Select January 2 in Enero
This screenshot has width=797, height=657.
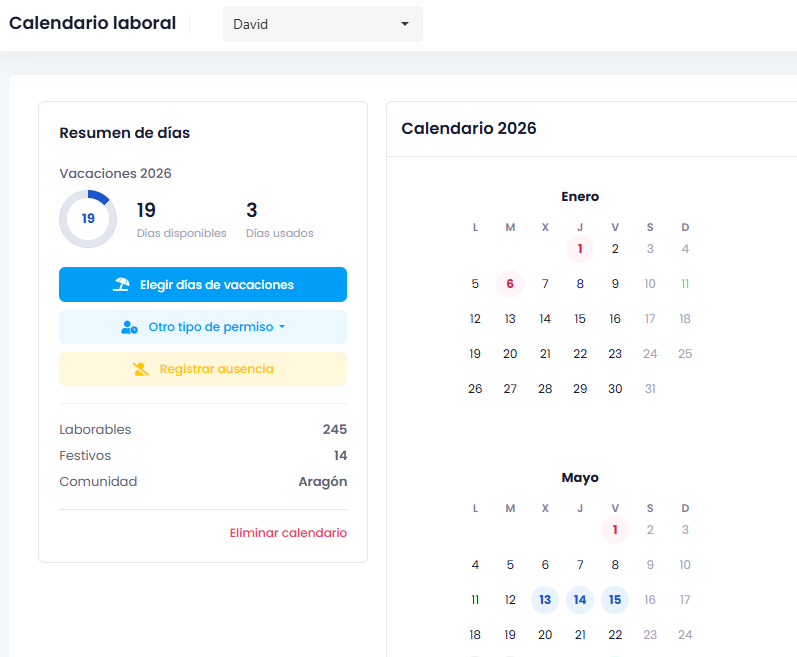tap(615, 249)
